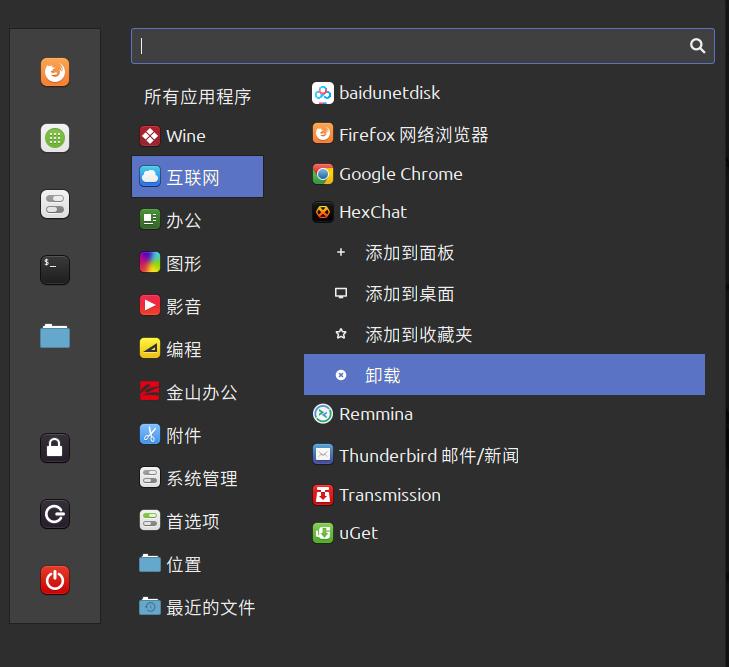Image resolution: width=729 pixels, height=667 pixels.
Task: Click the 金山办公 red icon
Action: click(x=150, y=391)
